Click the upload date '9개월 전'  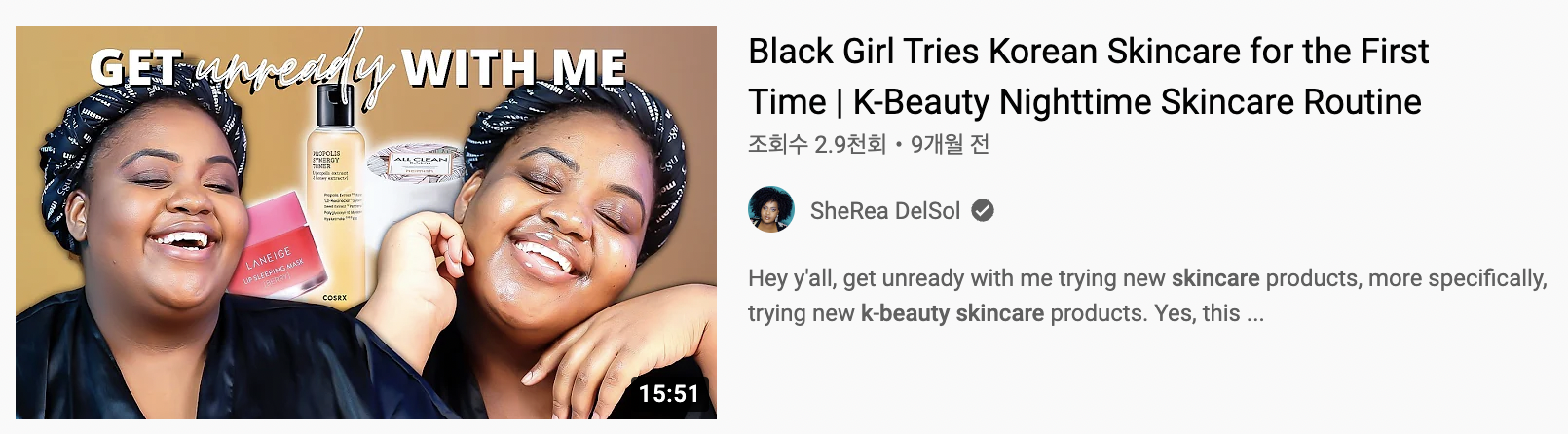point(950,144)
